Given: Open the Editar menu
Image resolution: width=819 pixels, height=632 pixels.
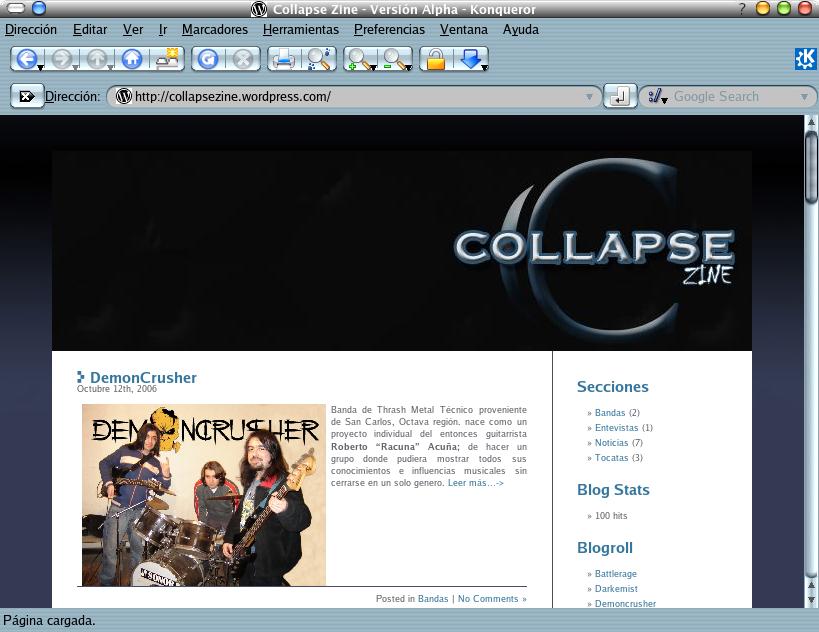Looking at the screenshot, I should pos(90,30).
